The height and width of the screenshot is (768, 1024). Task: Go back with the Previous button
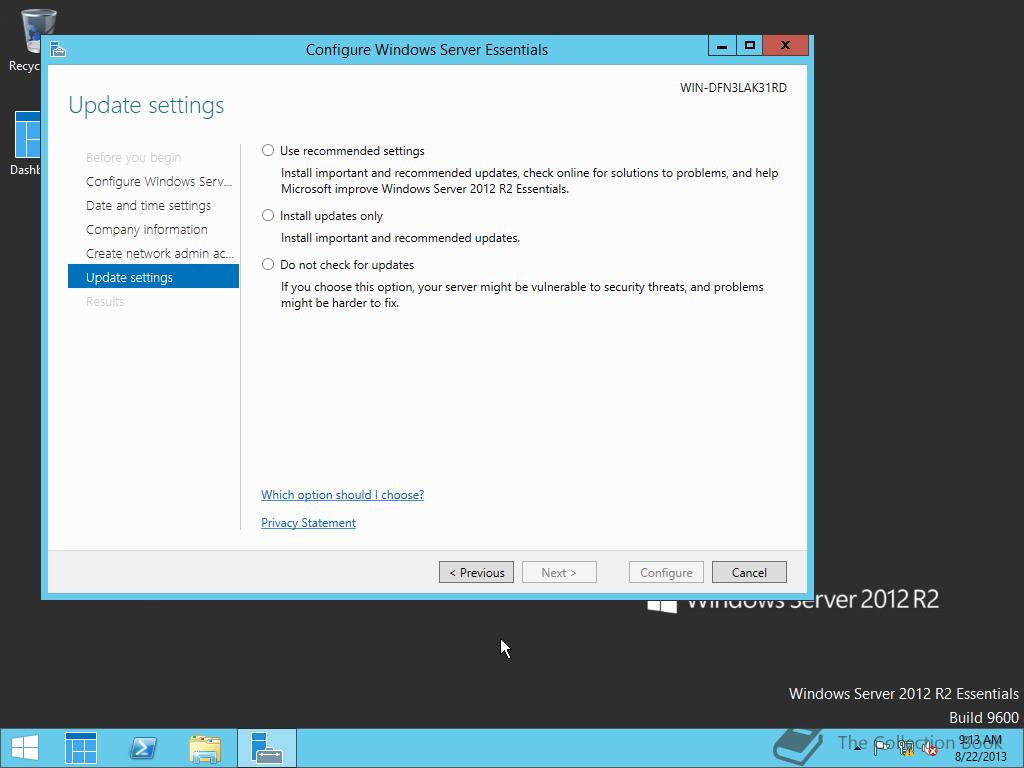tap(476, 572)
